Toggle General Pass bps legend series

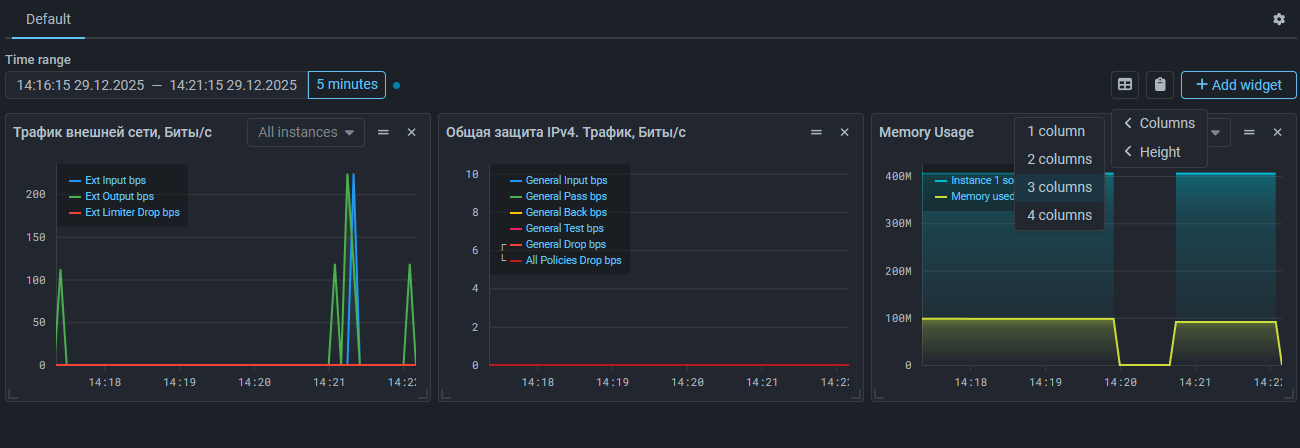[565, 196]
